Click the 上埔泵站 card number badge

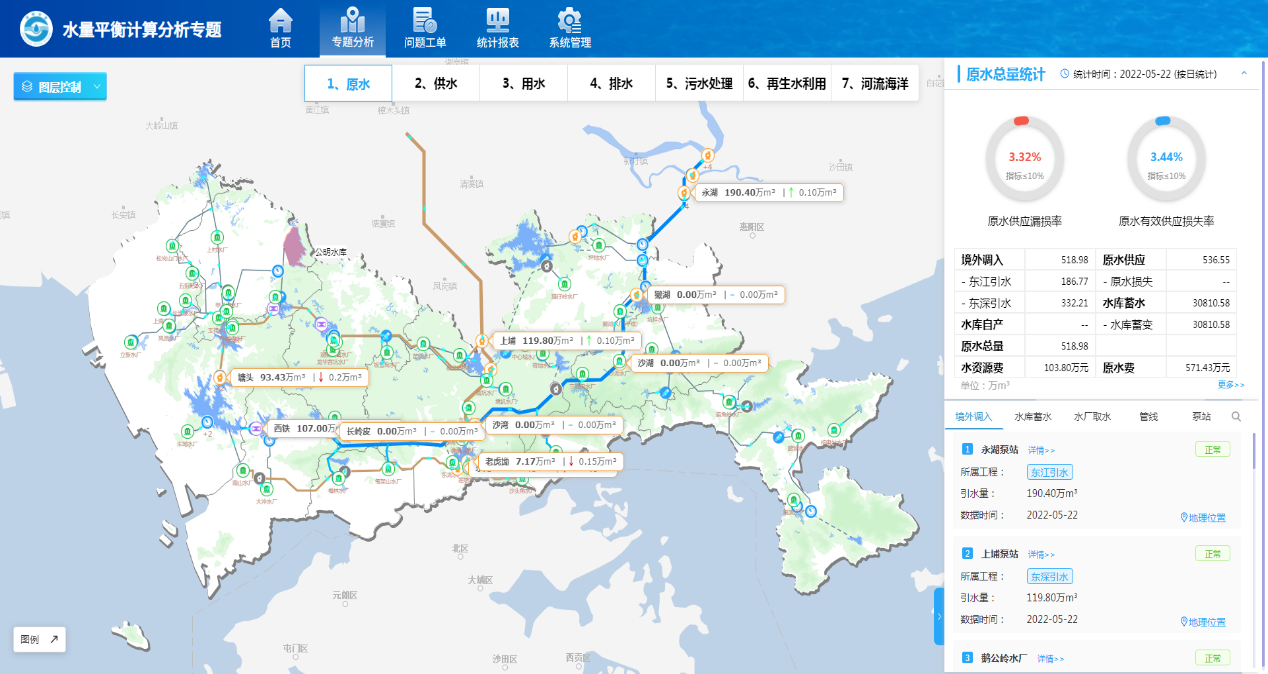[x=967, y=553]
